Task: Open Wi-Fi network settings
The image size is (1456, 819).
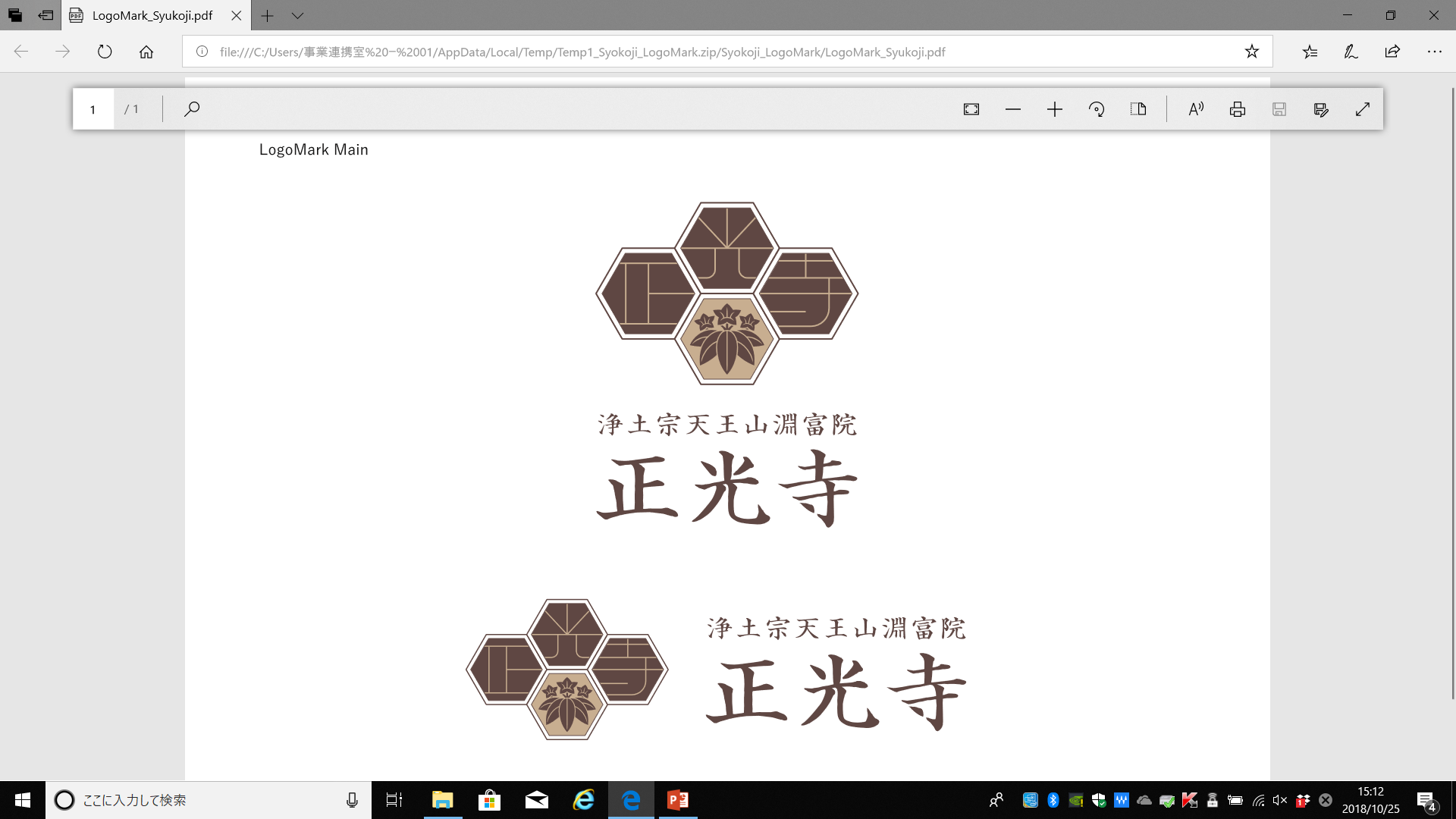Action: tap(1258, 800)
